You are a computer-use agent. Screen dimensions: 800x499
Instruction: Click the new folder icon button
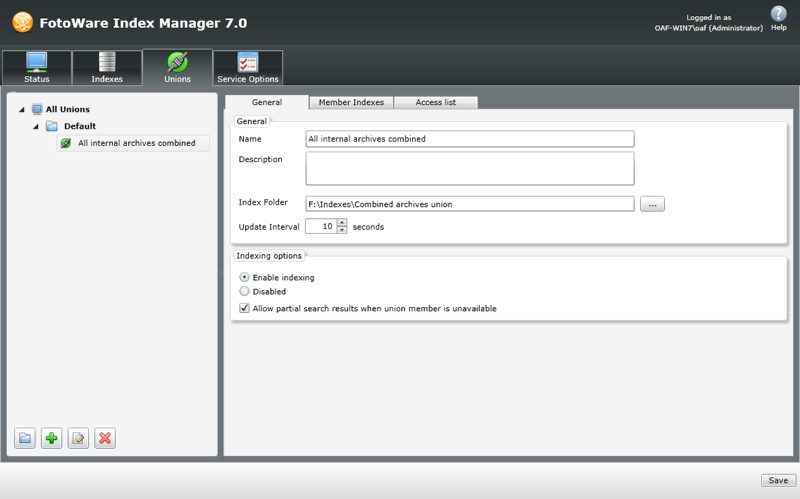click(24, 438)
